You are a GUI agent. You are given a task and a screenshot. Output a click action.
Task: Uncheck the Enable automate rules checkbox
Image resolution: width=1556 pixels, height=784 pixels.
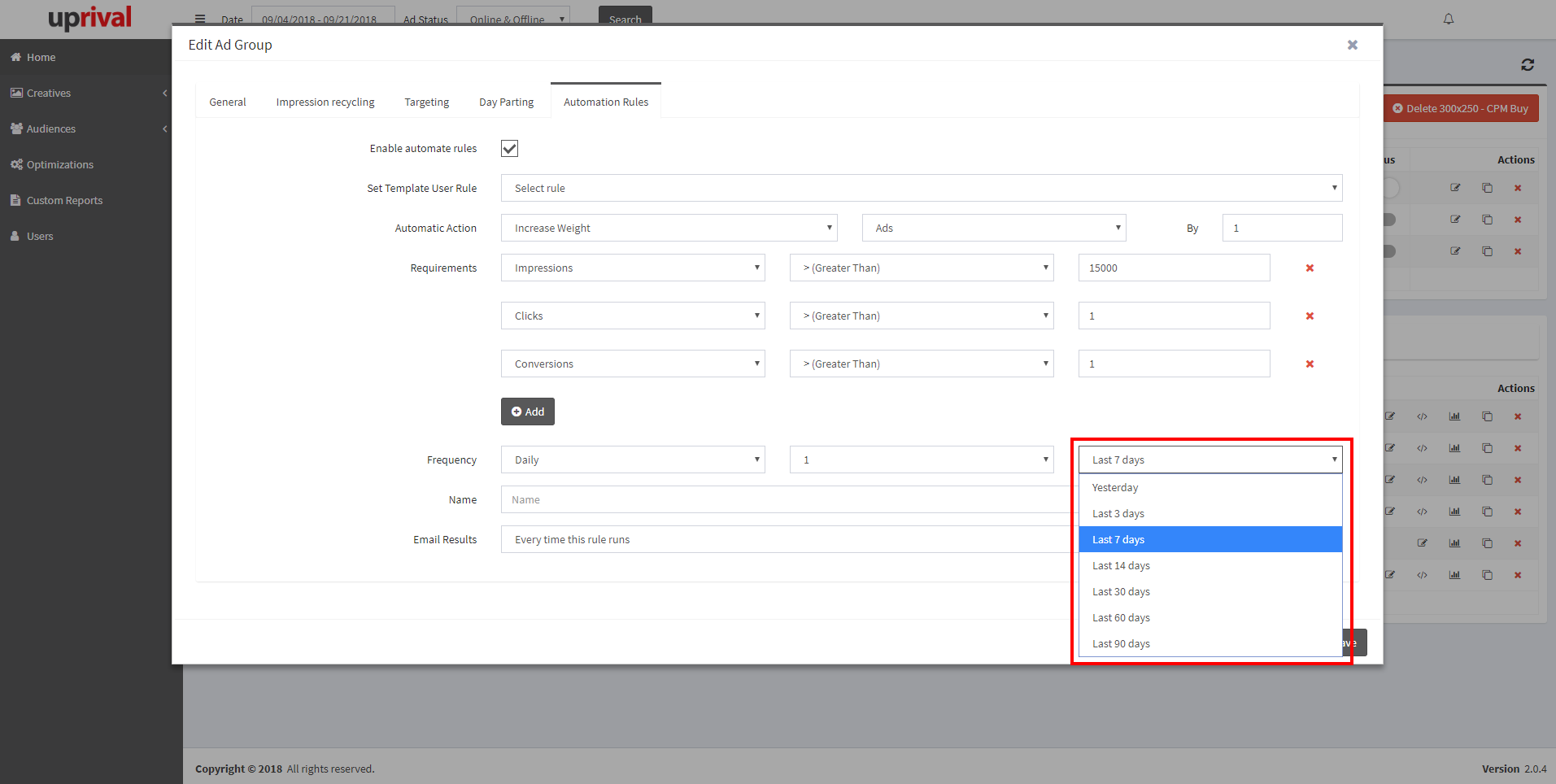[x=510, y=149]
